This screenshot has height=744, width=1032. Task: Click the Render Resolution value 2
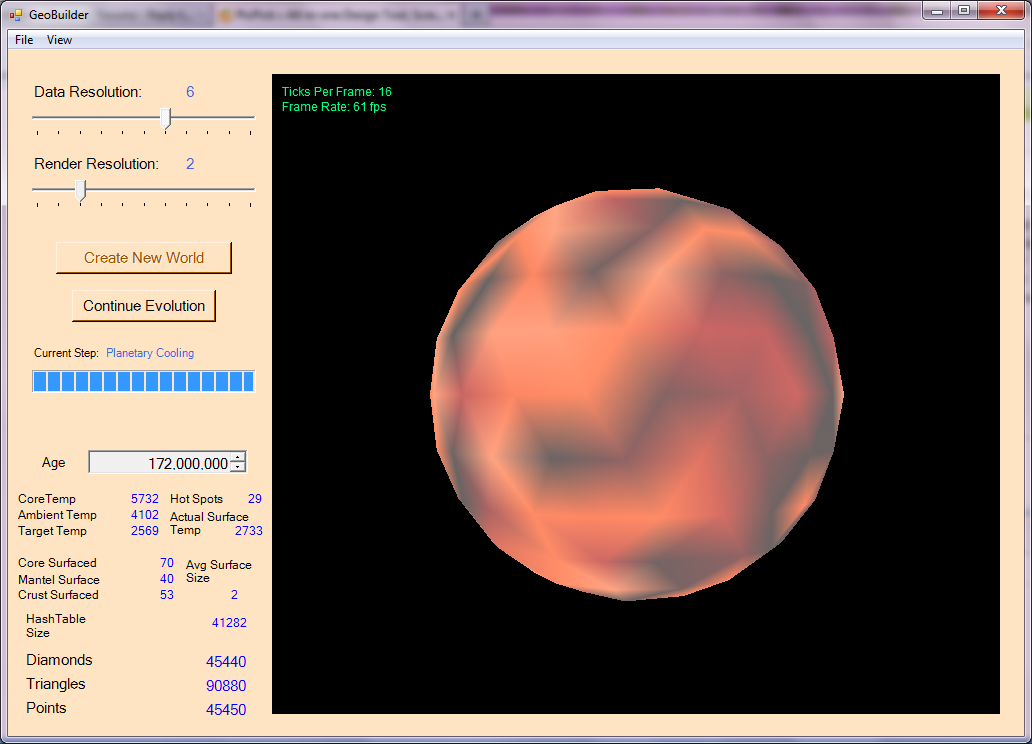pos(190,164)
